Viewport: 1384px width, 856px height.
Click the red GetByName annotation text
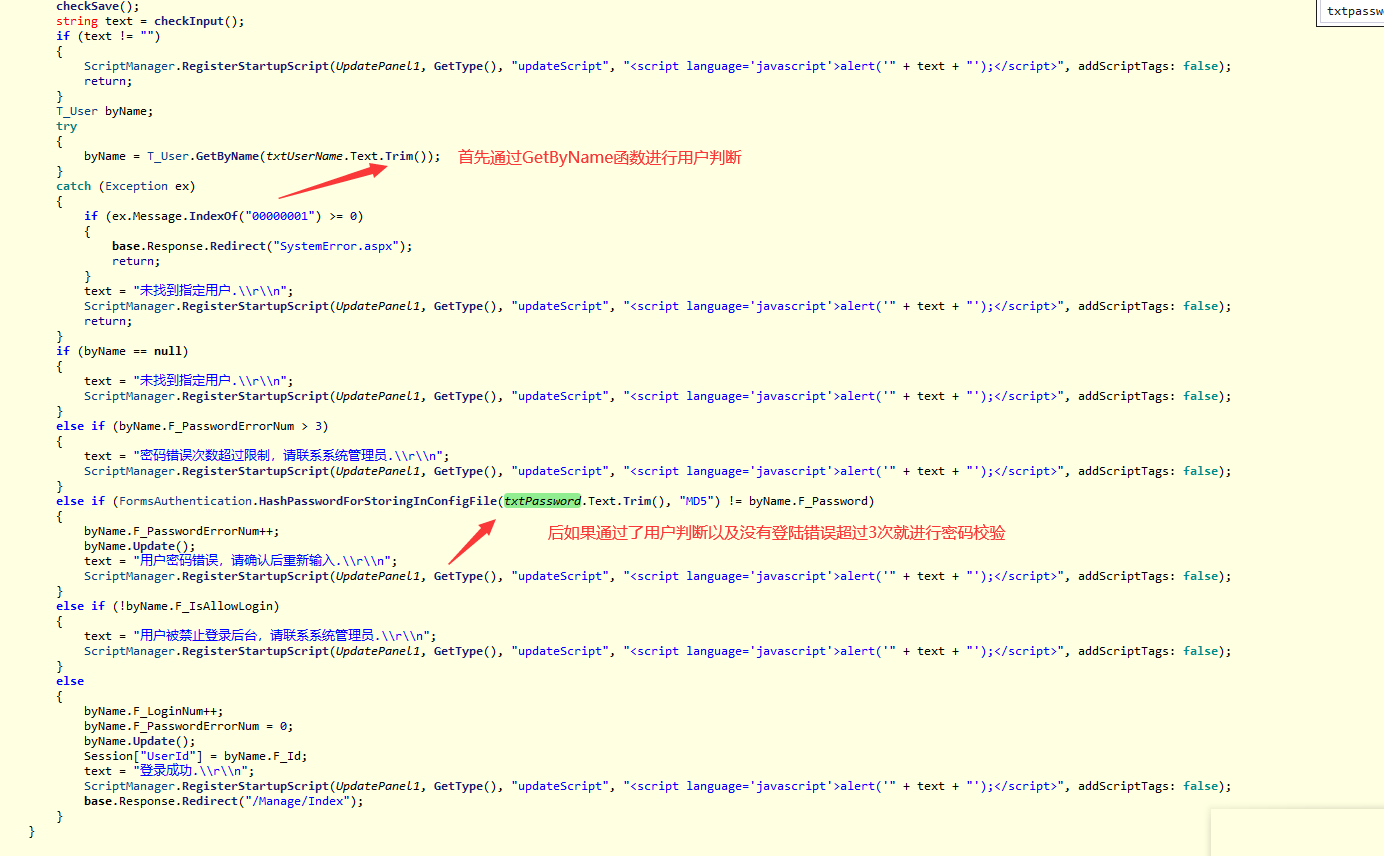coord(600,157)
